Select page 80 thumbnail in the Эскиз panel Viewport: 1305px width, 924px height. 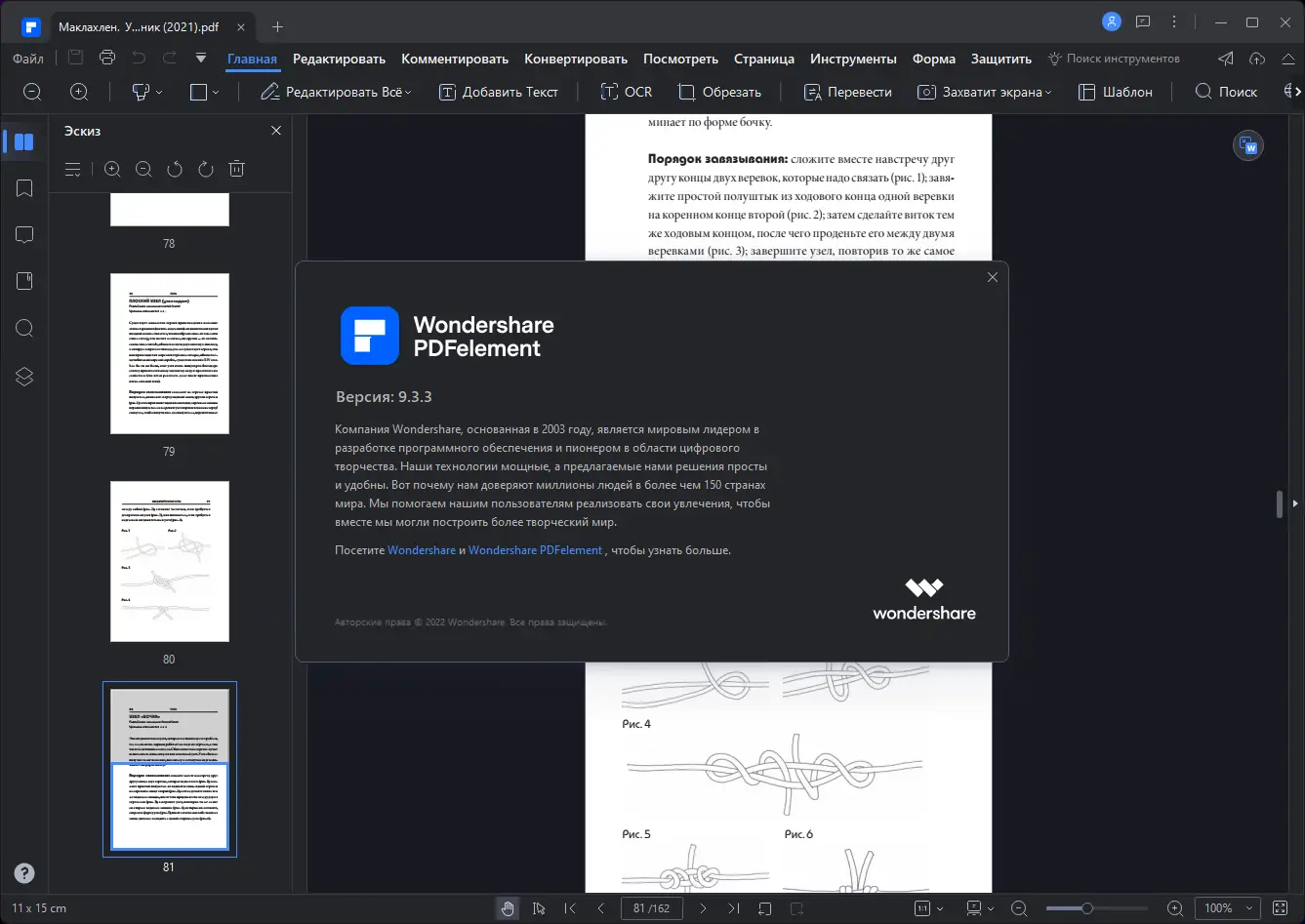click(x=169, y=561)
